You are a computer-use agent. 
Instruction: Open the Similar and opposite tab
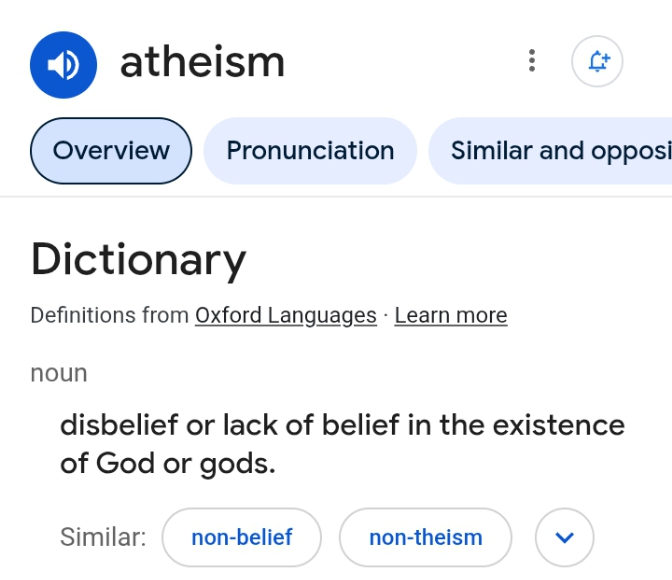[550, 151]
